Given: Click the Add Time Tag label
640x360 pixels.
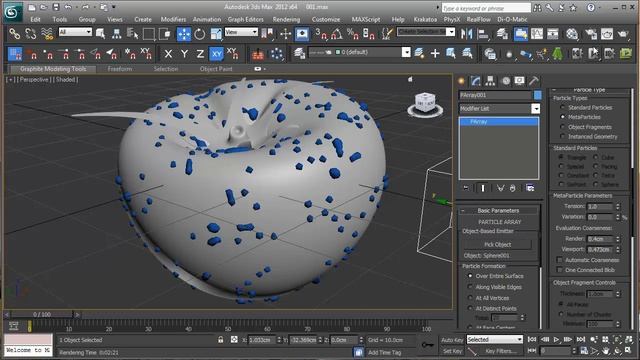Looking at the screenshot, I should click(384, 352).
